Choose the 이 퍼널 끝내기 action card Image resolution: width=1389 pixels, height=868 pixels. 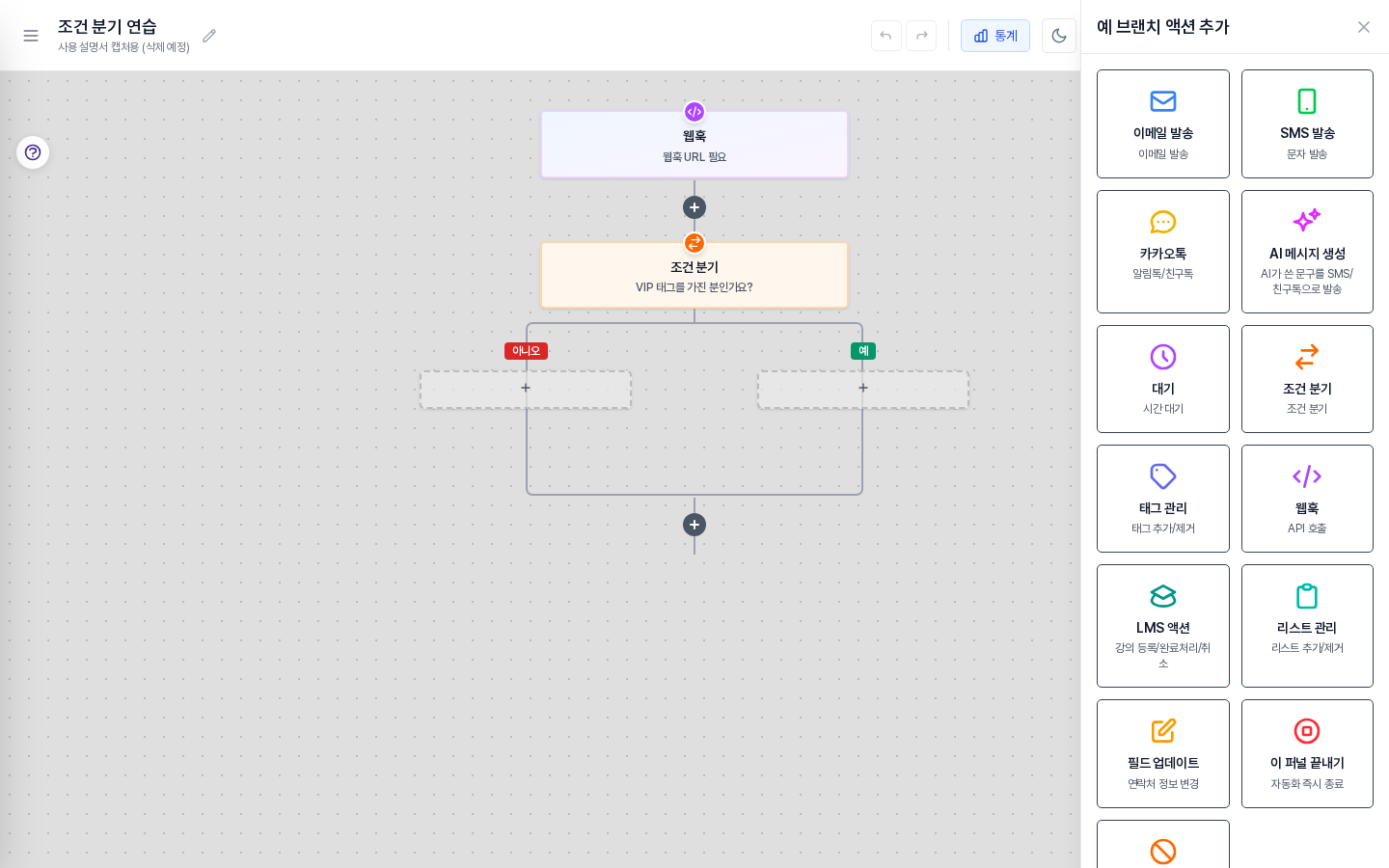point(1307,753)
